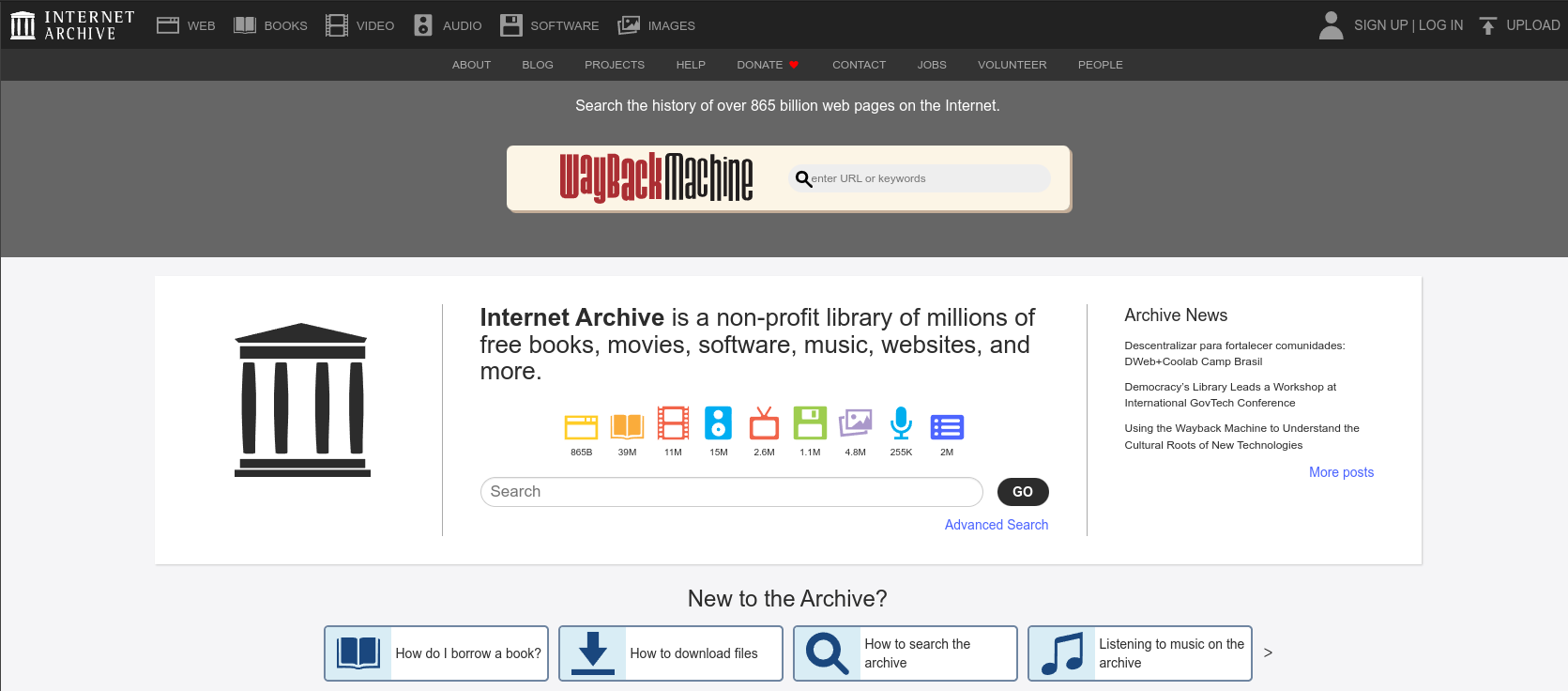The height and width of the screenshot is (691, 1568).
Task: Click the Wayback Machine logo
Action: tap(656, 177)
